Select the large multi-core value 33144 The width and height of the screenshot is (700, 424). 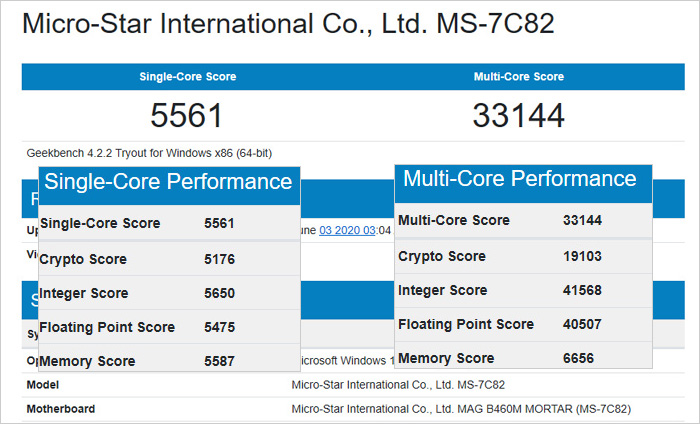[x=519, y=115]
